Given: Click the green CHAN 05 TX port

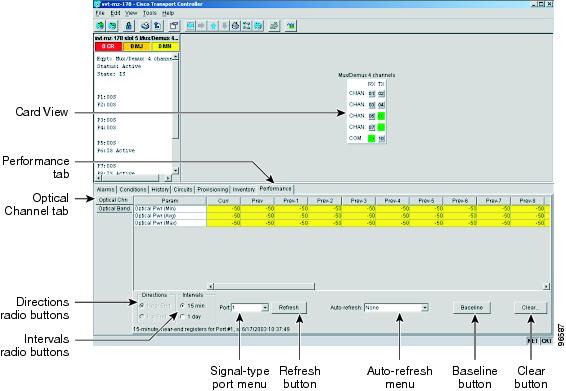Looking at the screenshot, I should click(x=381, y=116).
